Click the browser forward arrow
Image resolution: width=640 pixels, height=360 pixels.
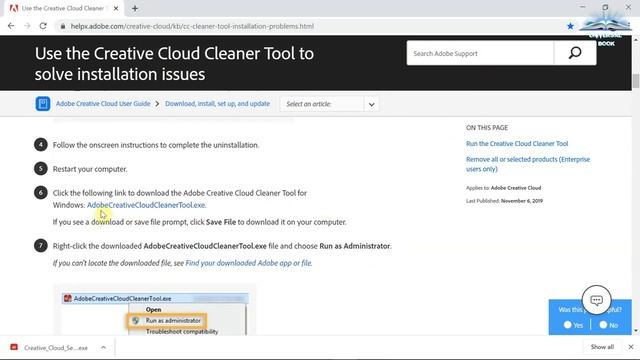[27, 26]
